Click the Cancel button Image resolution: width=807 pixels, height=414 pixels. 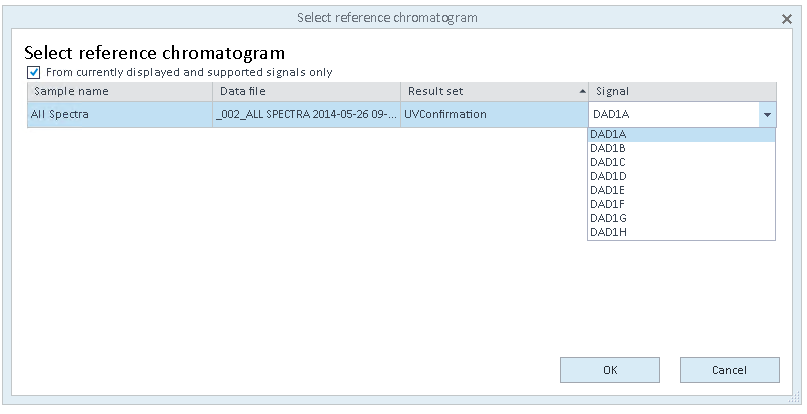tap(729, 370)
